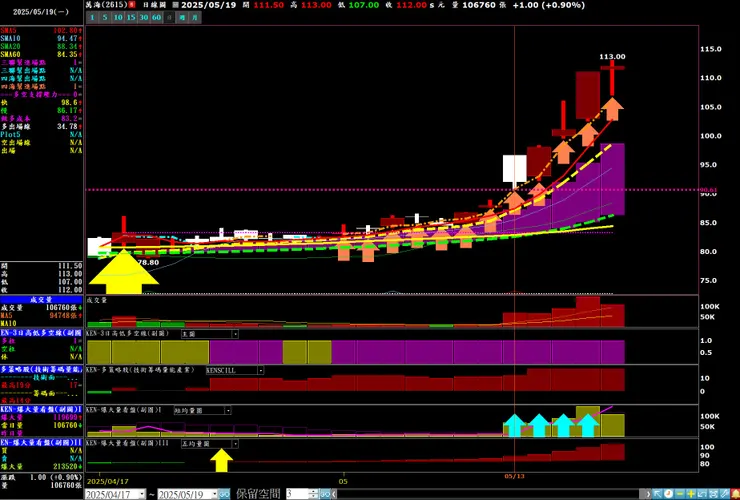This screenshot has height=500, width=740.
Task: Click the 113.00 high price label on chart
Action: [x=612, y=57]
